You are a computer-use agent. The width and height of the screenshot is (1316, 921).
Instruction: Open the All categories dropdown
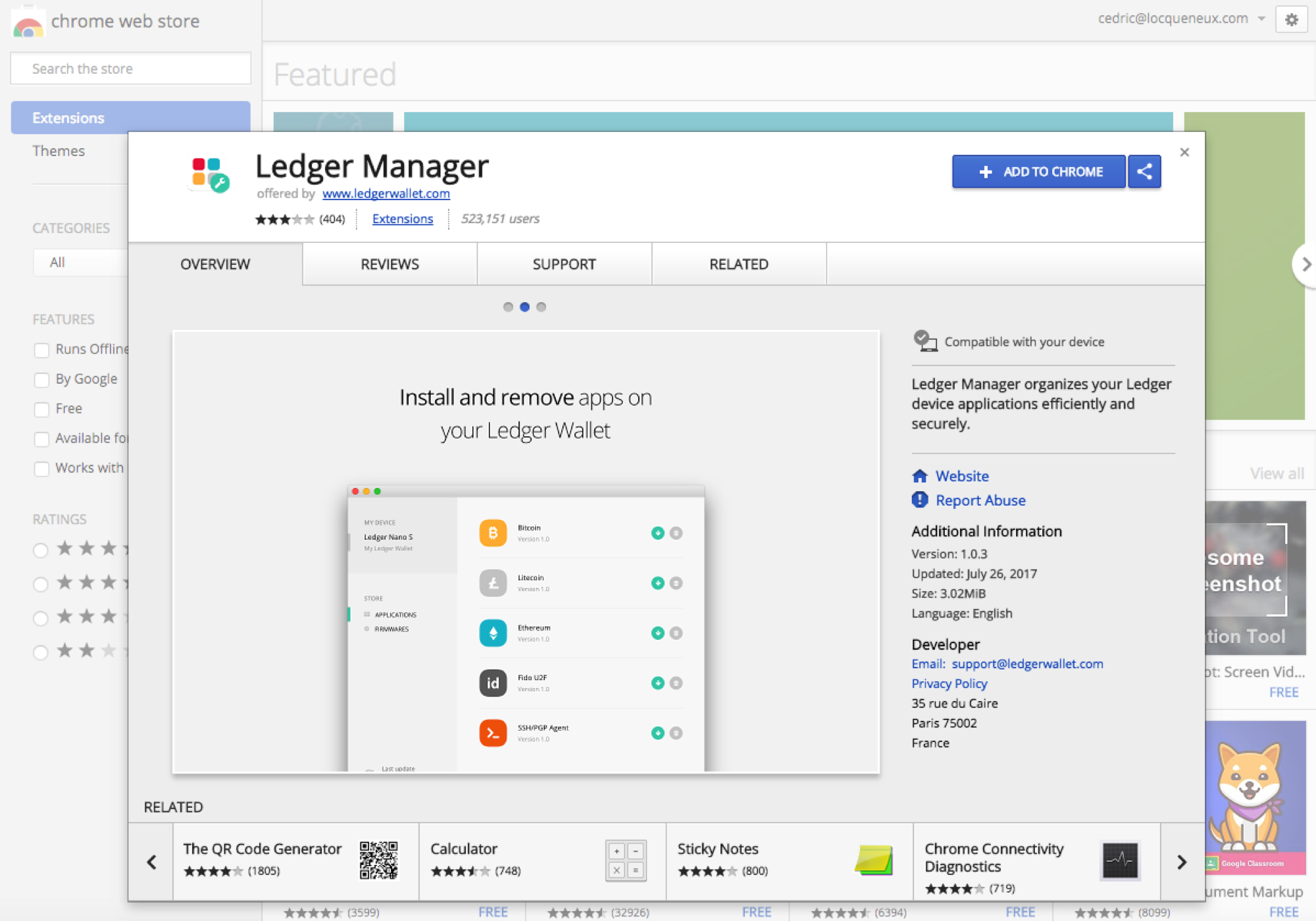80,262
